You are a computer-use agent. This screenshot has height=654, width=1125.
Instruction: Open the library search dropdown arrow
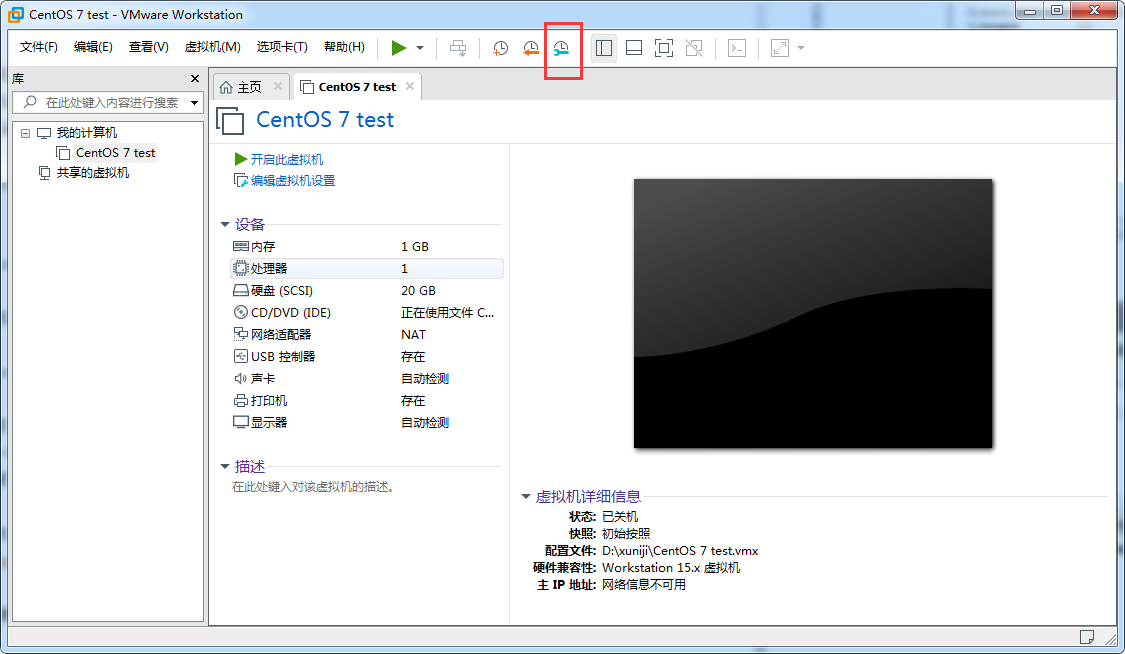(194, 103)
